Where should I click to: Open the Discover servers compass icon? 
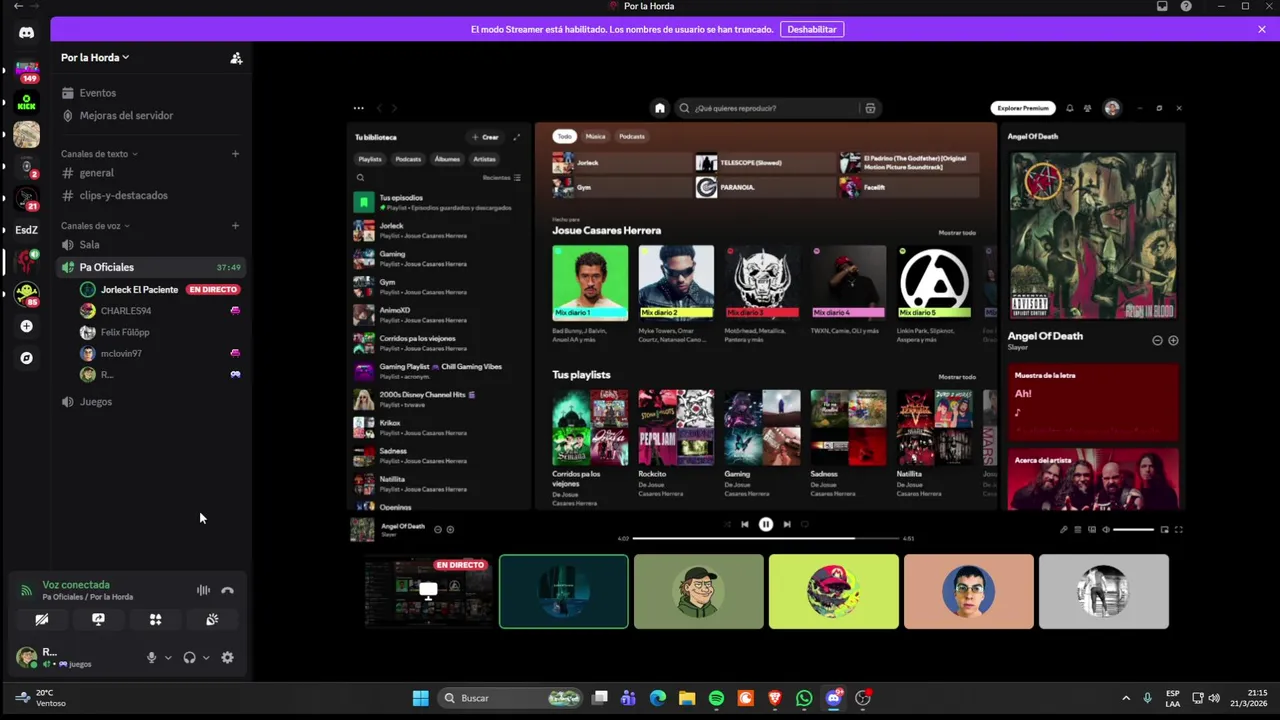[26, 358]
